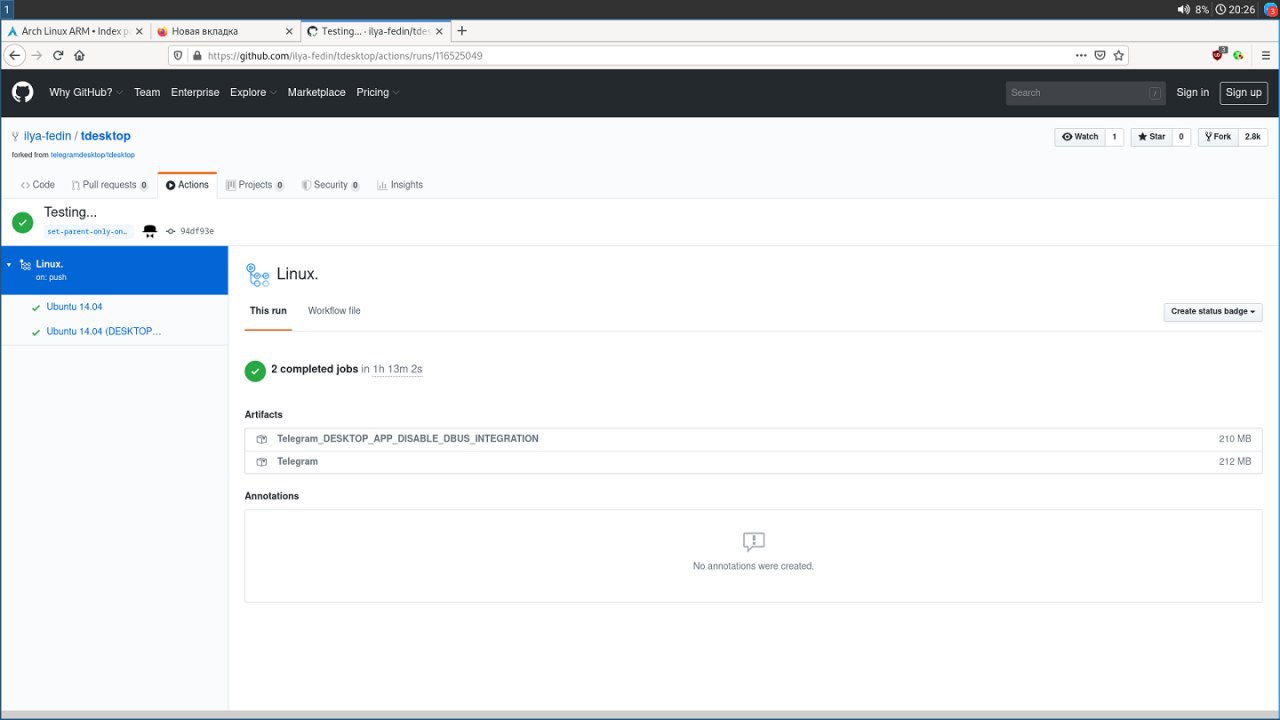Open the Pocket save icon in URL bar
Viewport: 1280px width, 720px height.
[x=1100, y=55]
